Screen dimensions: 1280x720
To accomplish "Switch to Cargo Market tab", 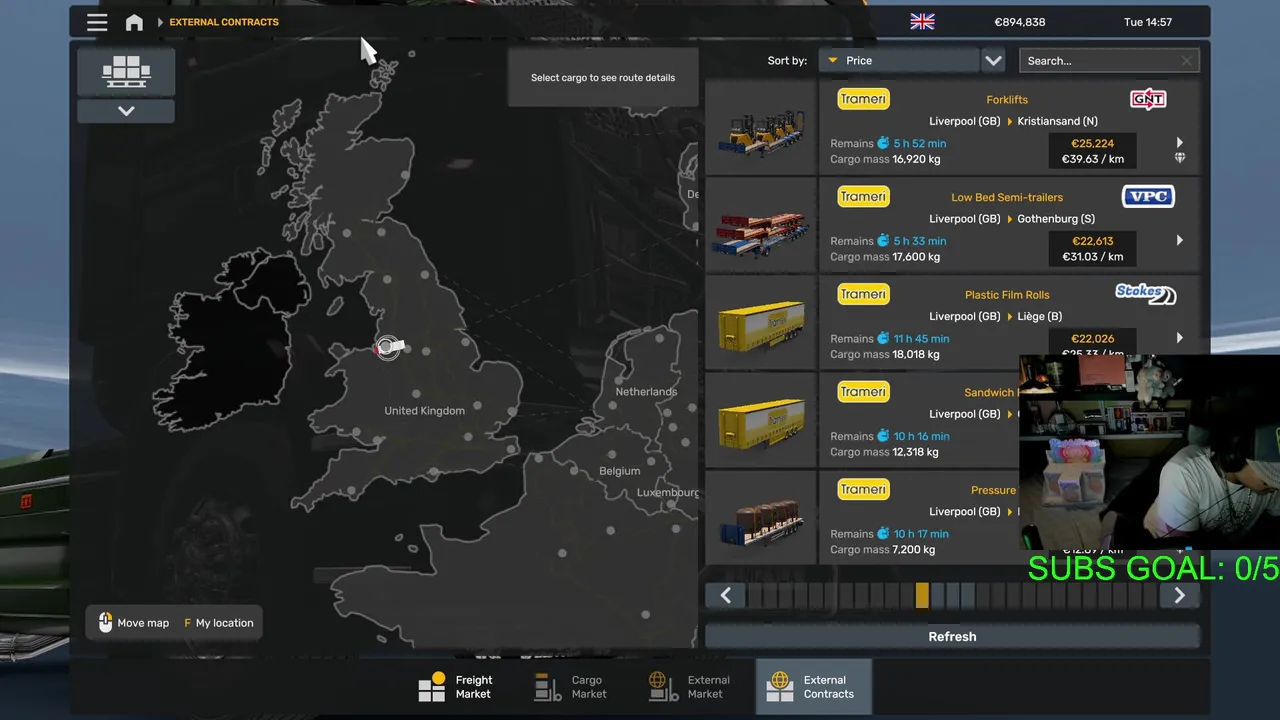I will point(571,687).
